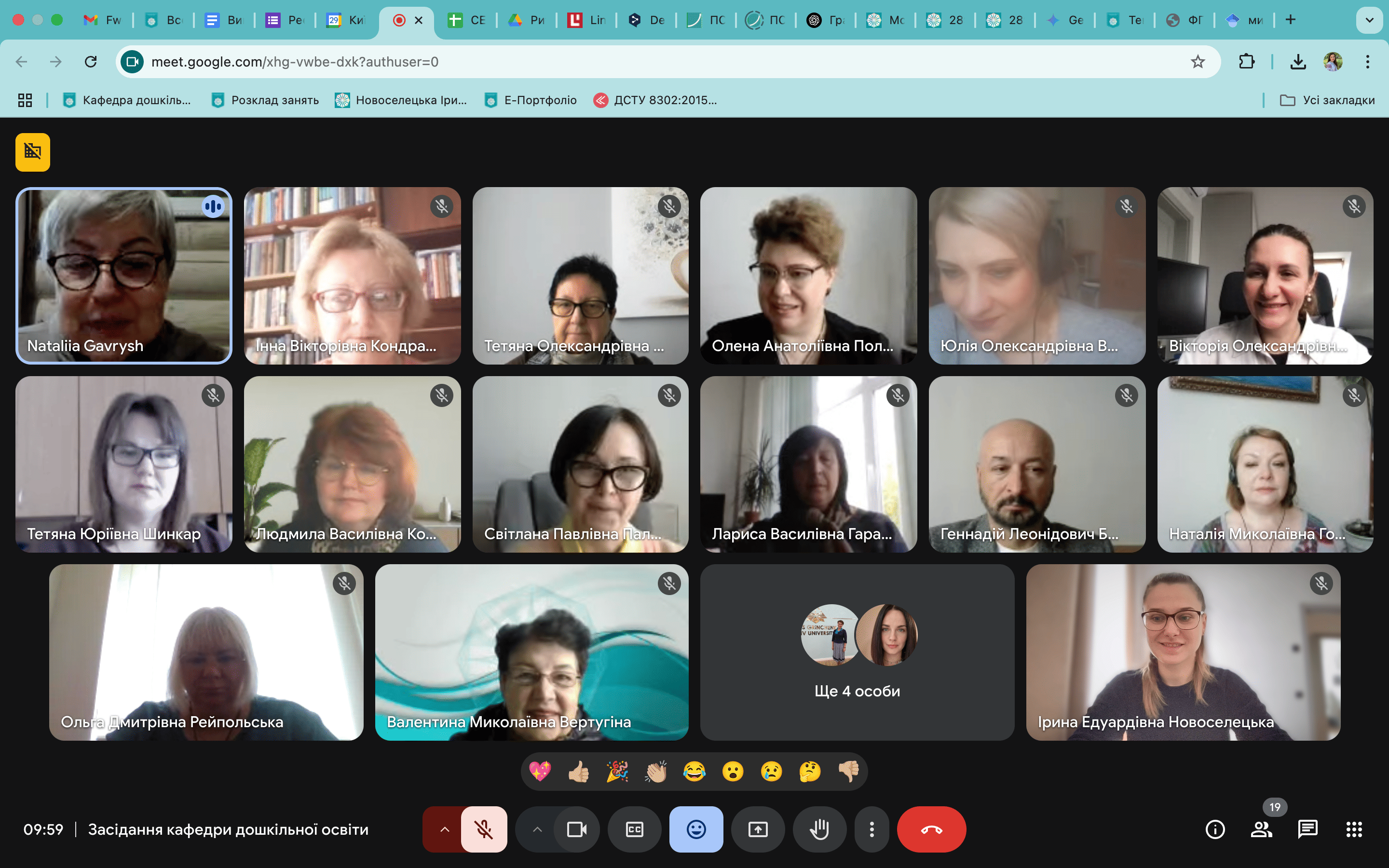
Task: Open the Усі закладки bookmarks folder
Action: pyautogui.click(x=1327, y=100)
